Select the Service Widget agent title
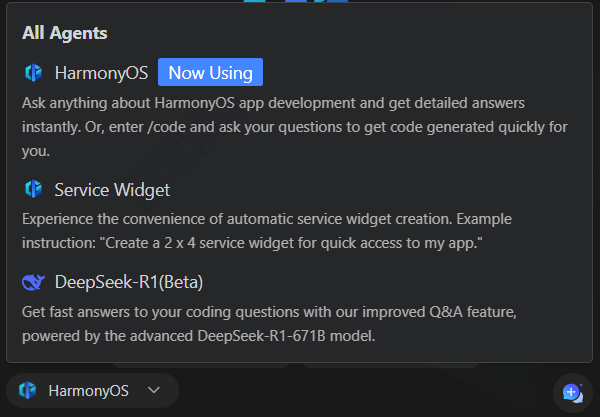Screen dimensions: 600x417 coord(112,189)
